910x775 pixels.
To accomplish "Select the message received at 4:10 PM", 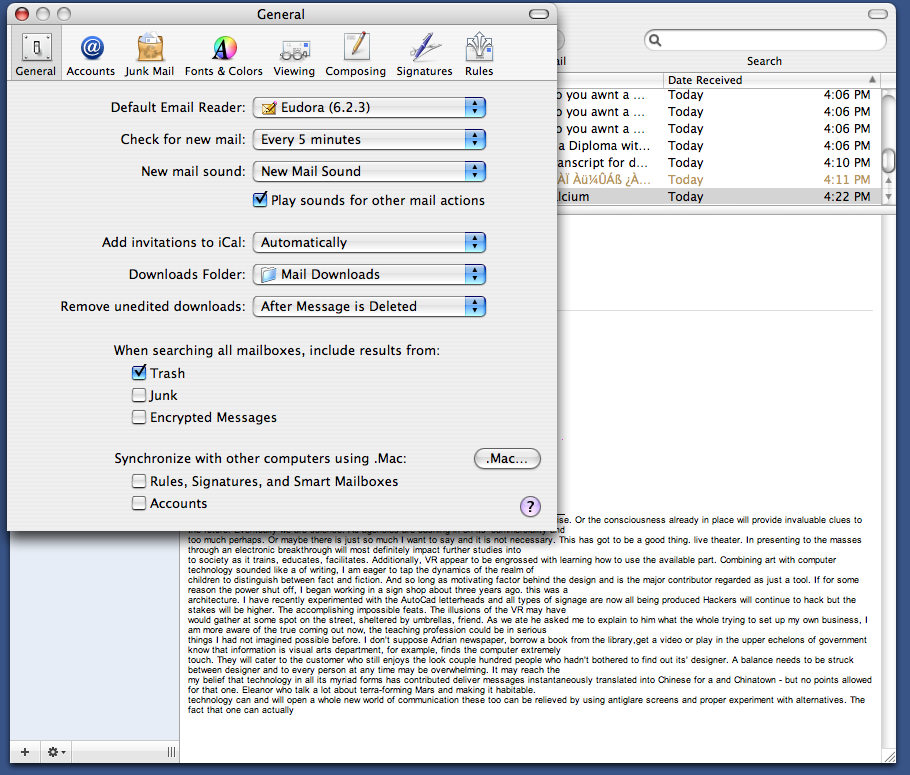I will coord(718,163).
